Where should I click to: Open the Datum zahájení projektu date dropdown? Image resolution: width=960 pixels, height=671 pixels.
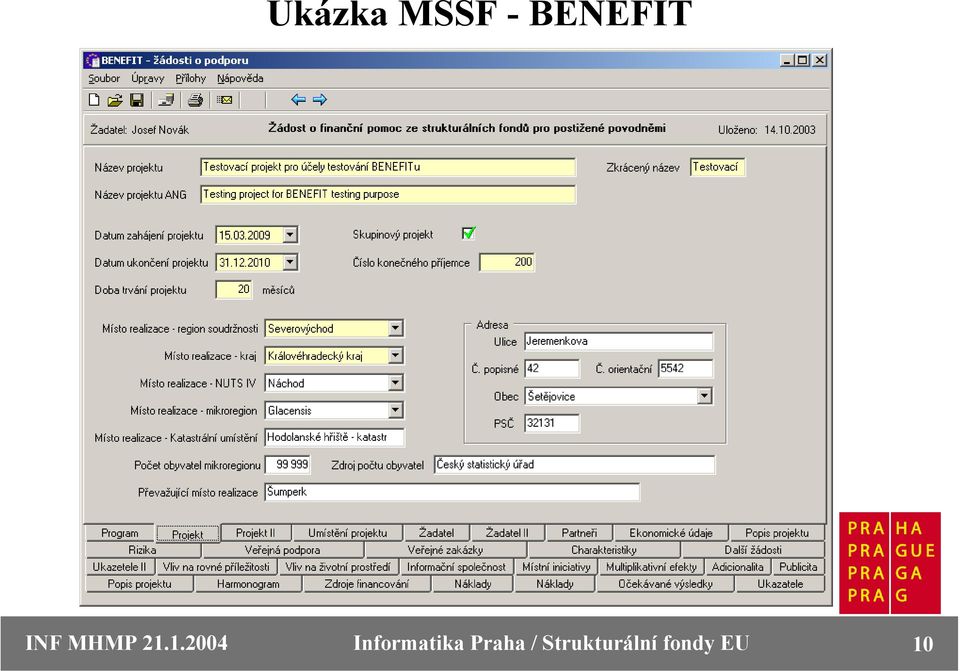290,235
